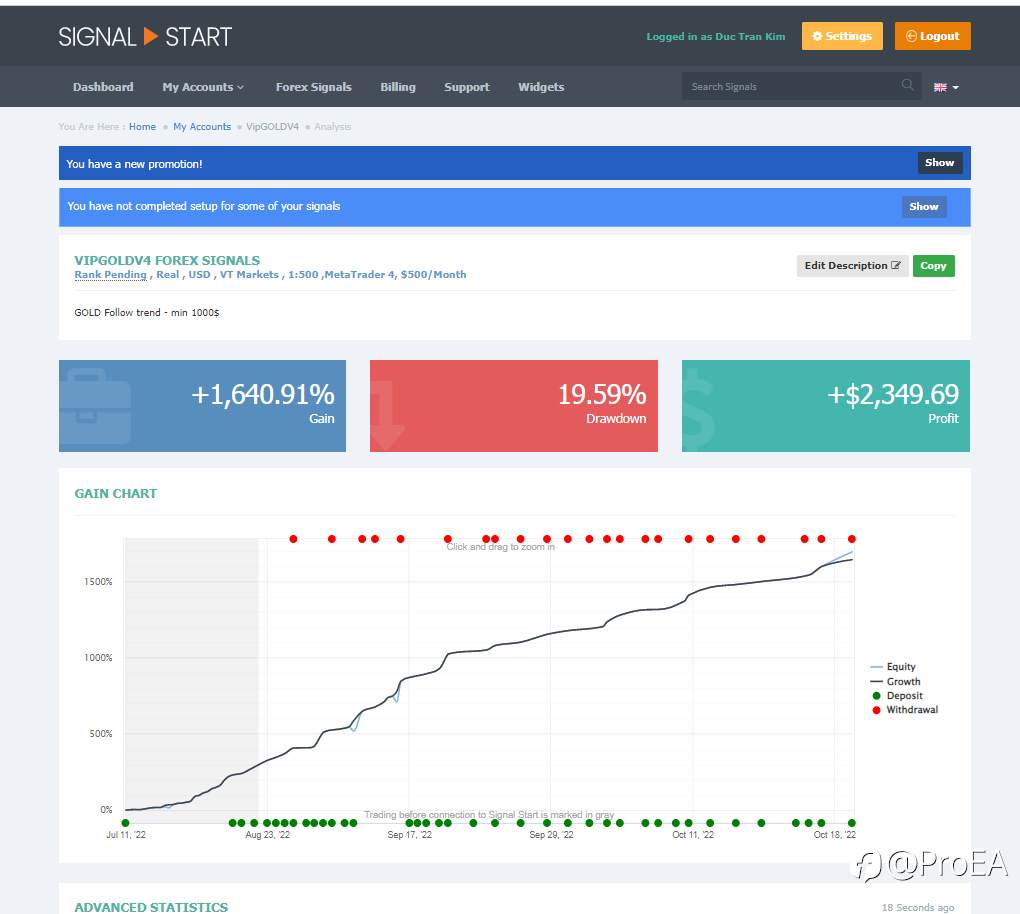The image size is (1020, 914).
Task: Expand the My Accounts dropdown menu
Action: tap(203, 87)
